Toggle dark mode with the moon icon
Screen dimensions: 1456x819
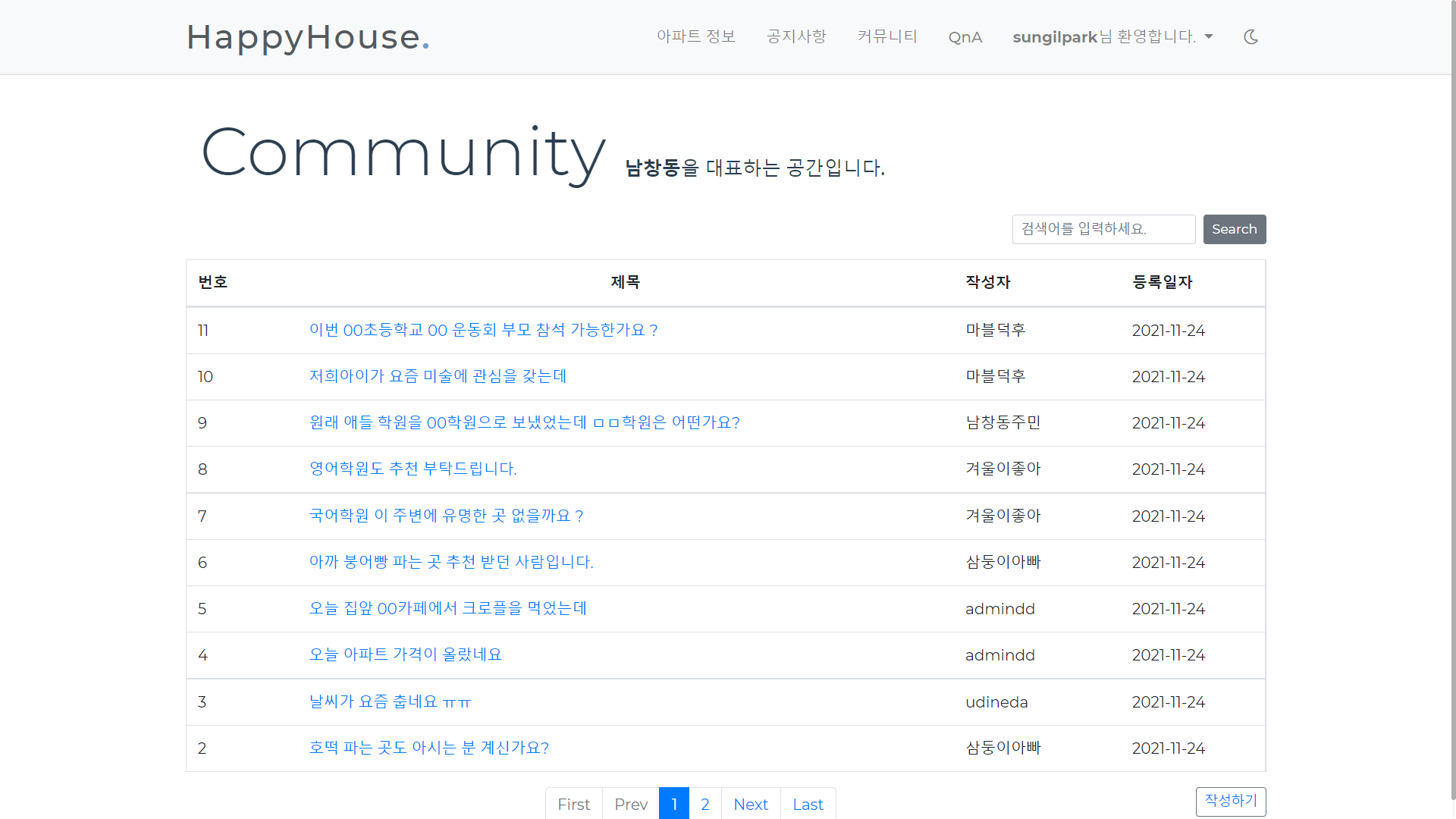tap(1250, 36)
